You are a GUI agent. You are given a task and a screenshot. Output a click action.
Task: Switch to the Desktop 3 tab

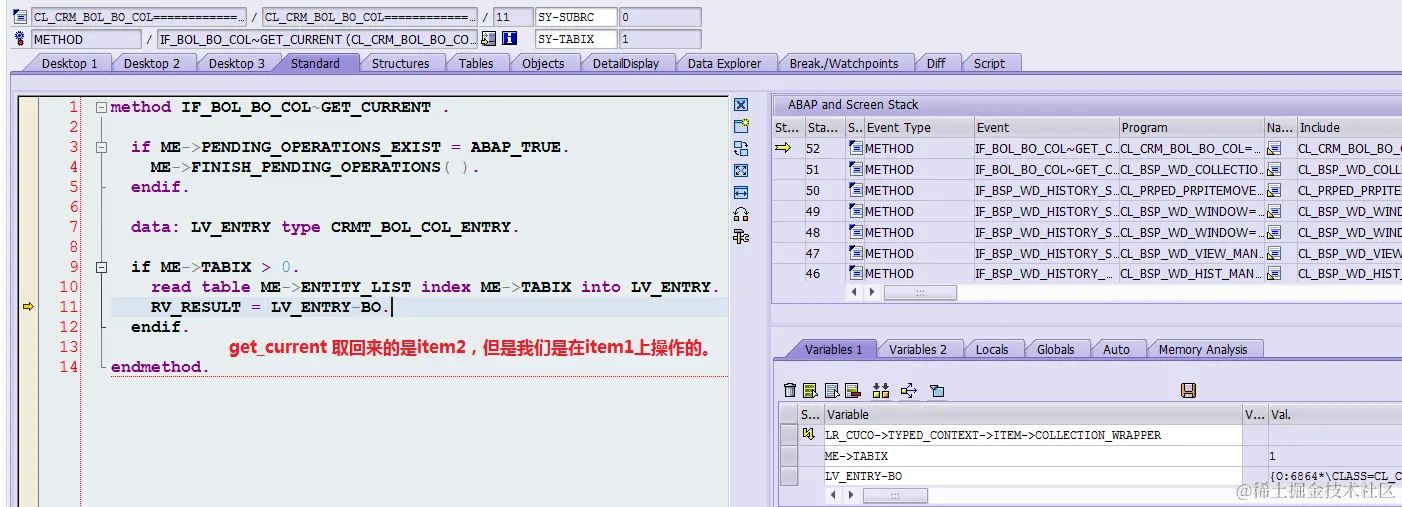pyautogui.click(x=237, y=63)
